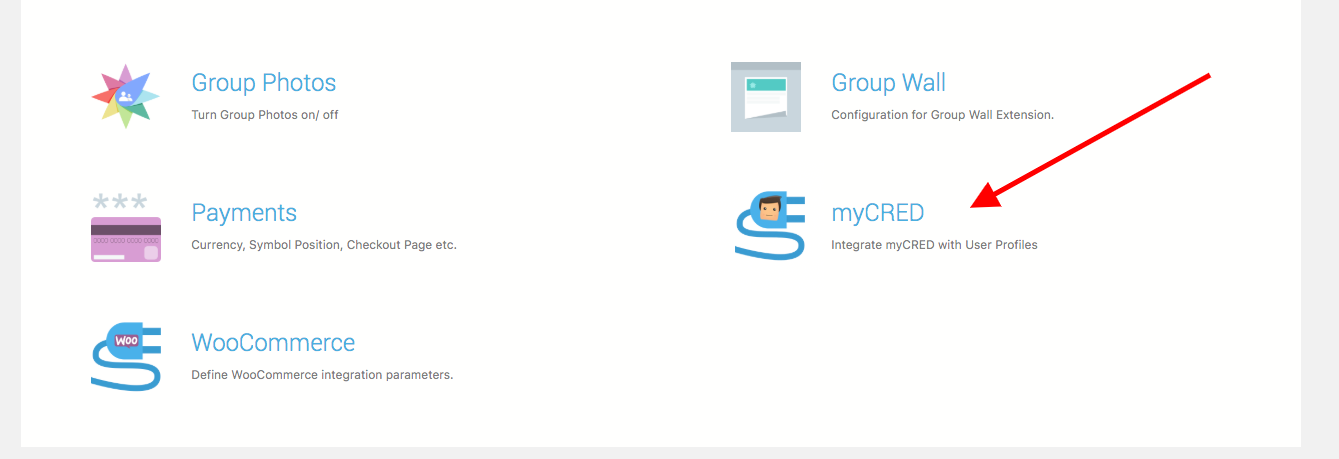Click the myCRED plug icon
The image size is (1339, 459).
[x=769, y=226]
